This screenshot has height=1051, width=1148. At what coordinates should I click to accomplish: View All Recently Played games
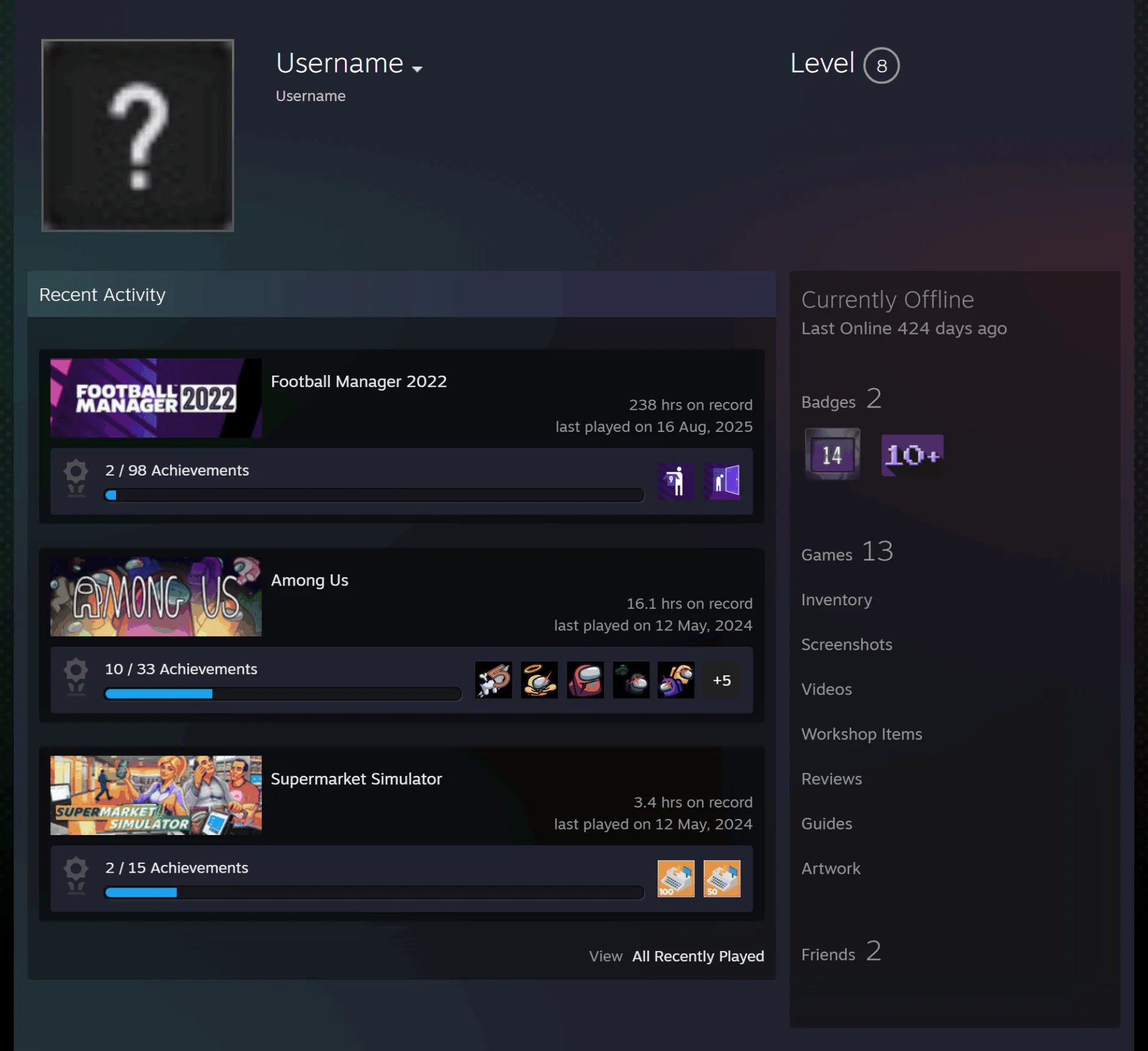(x=698, y=956)
